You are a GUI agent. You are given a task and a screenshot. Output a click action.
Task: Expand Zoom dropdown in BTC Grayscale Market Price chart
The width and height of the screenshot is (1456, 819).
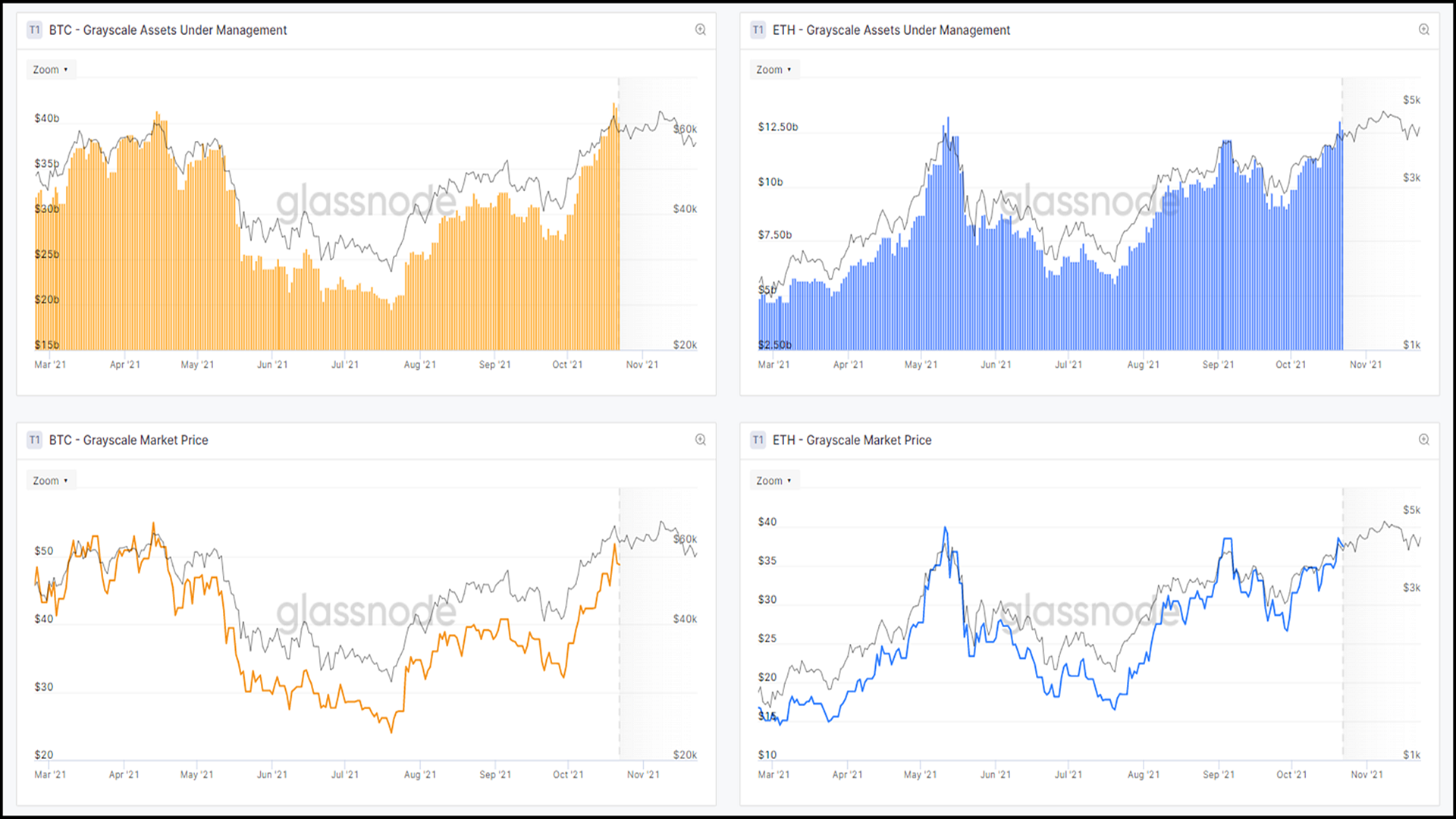[50, 481]
